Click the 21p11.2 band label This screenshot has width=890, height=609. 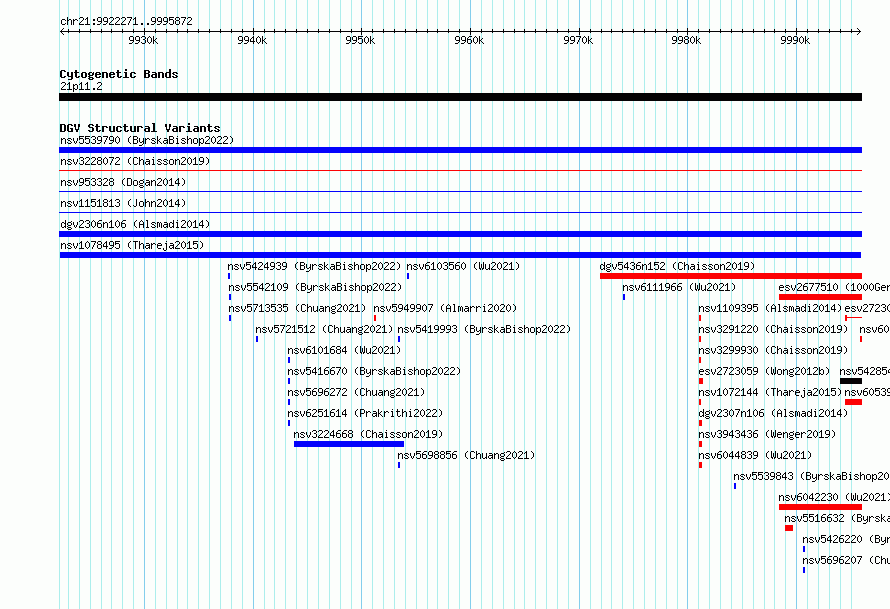click(81, 86)
